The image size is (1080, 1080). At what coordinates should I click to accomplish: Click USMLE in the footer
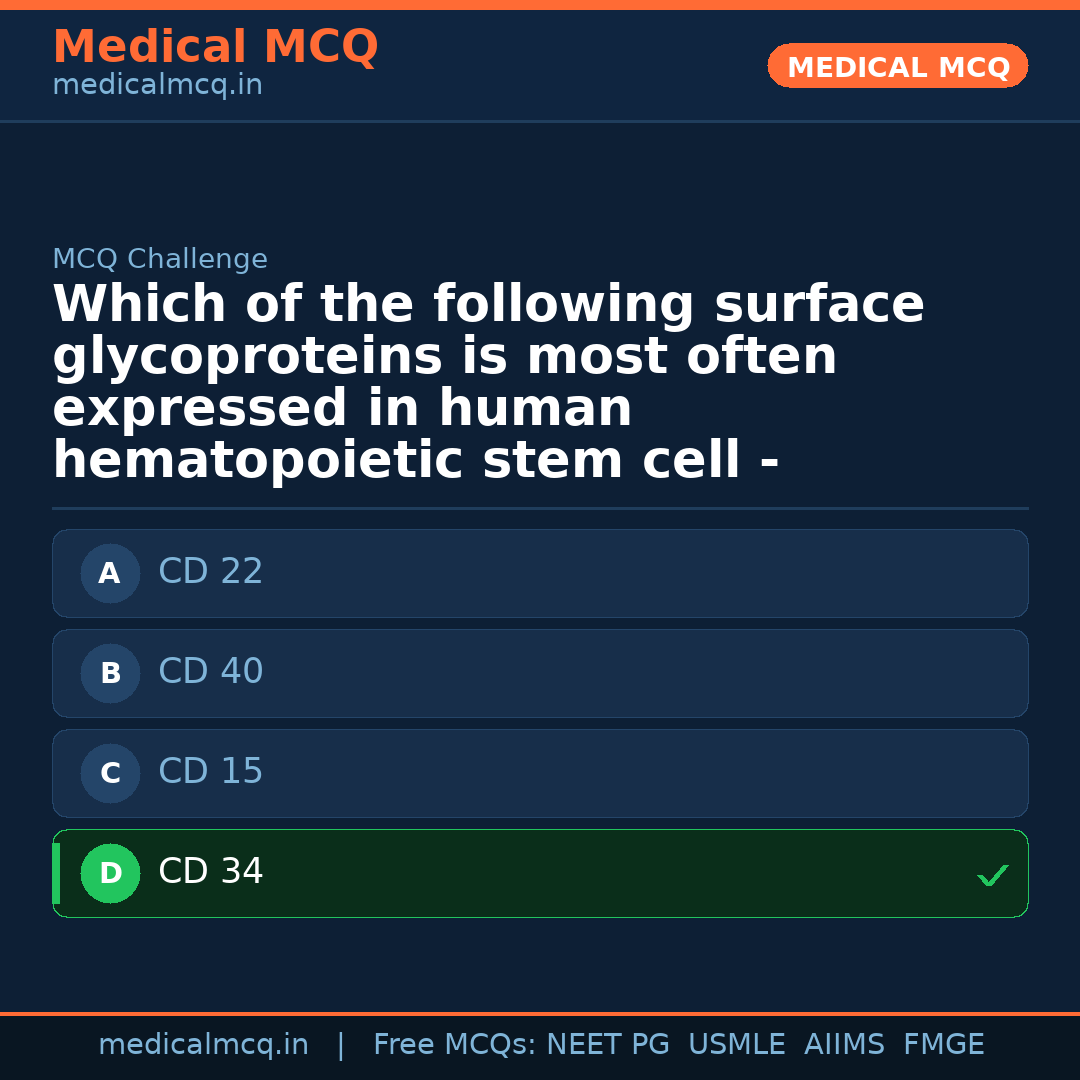click(736, 1045)
